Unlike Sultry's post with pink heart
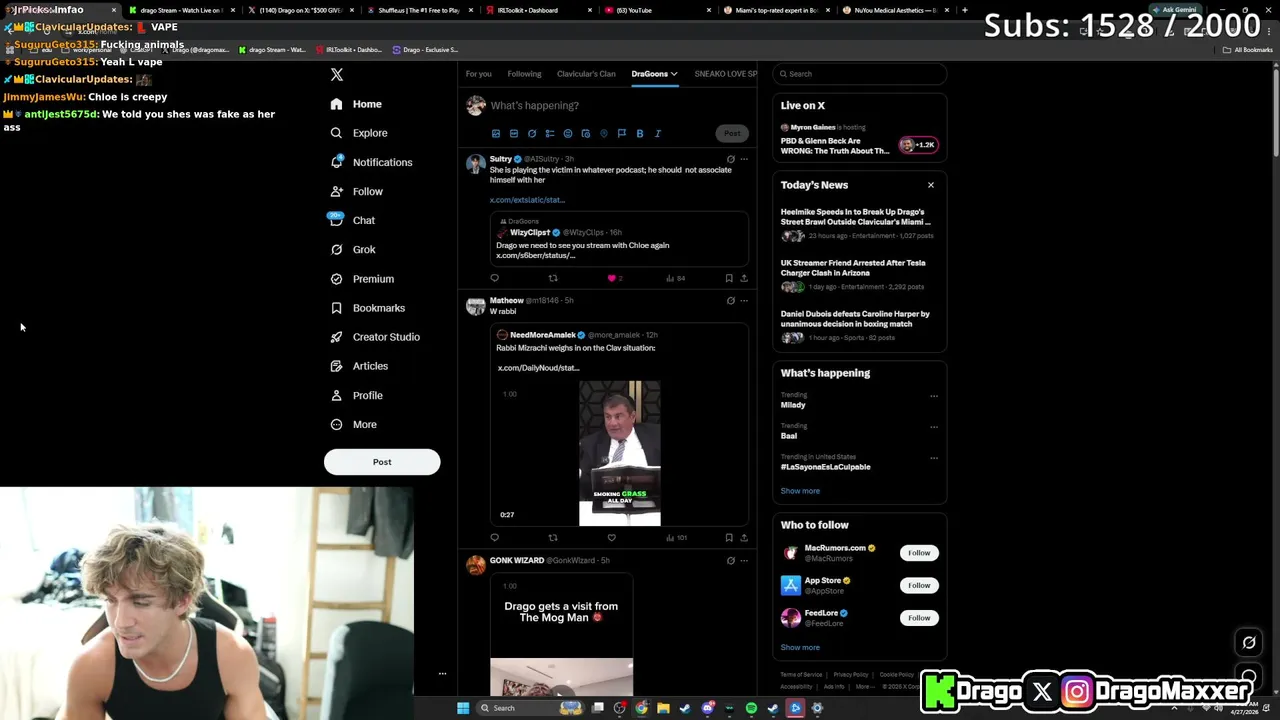Viewport: 1280px width, 720px height. point(612,278)
